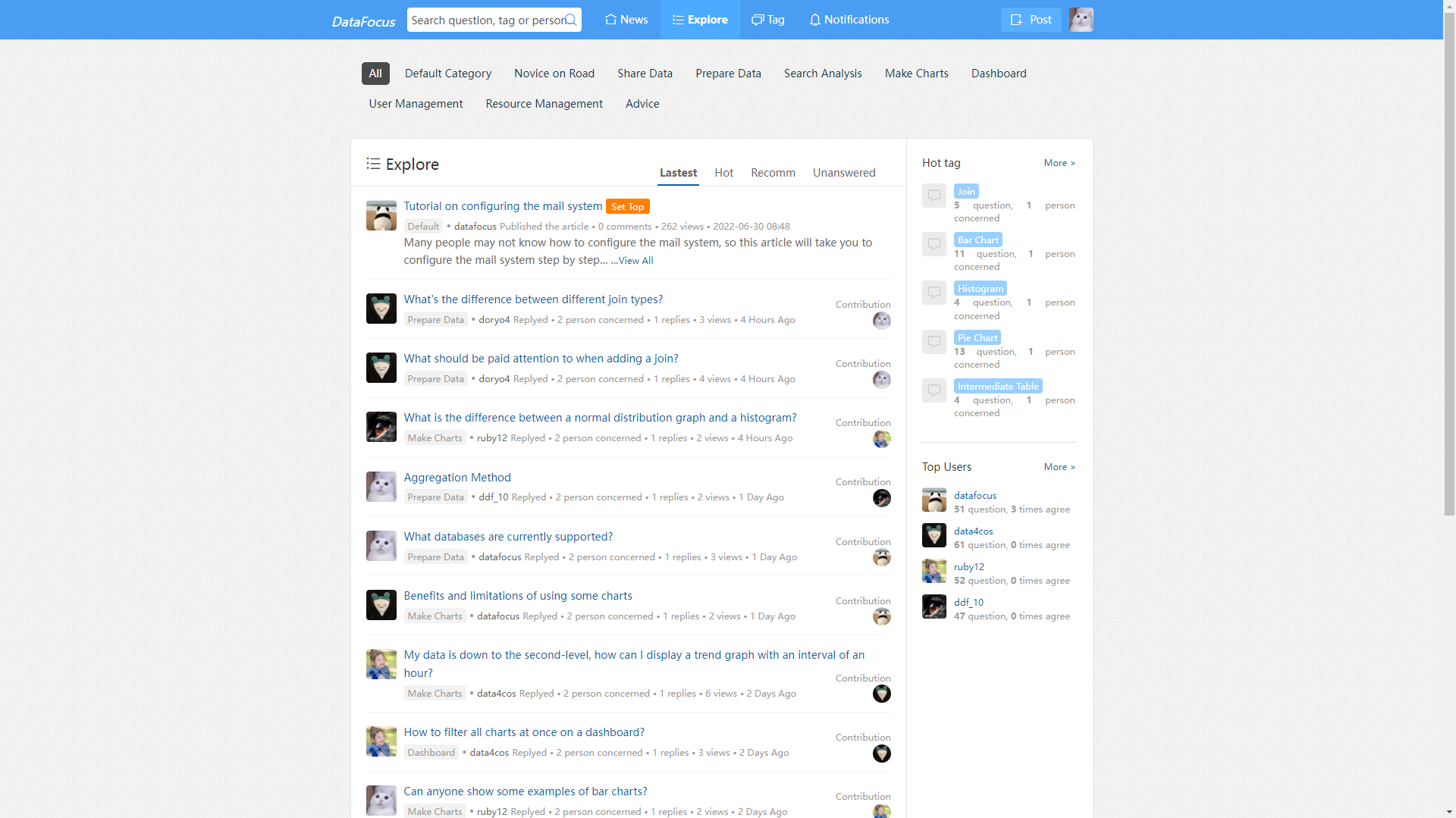1456x818 pixels.
Task: Filter by Make Charts category
Action: pyautogui.click(x=916, y=74)
